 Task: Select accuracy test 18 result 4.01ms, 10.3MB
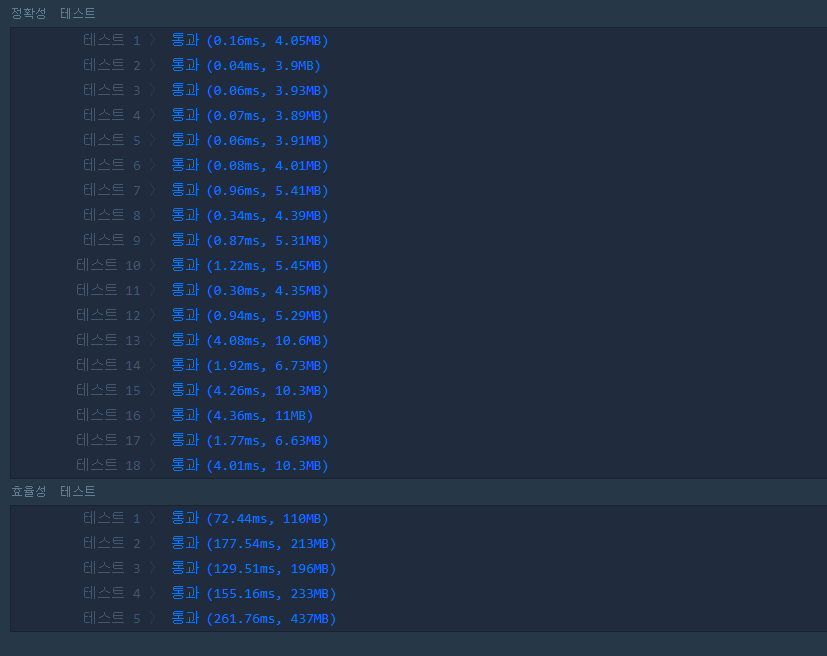coord(250,466)
